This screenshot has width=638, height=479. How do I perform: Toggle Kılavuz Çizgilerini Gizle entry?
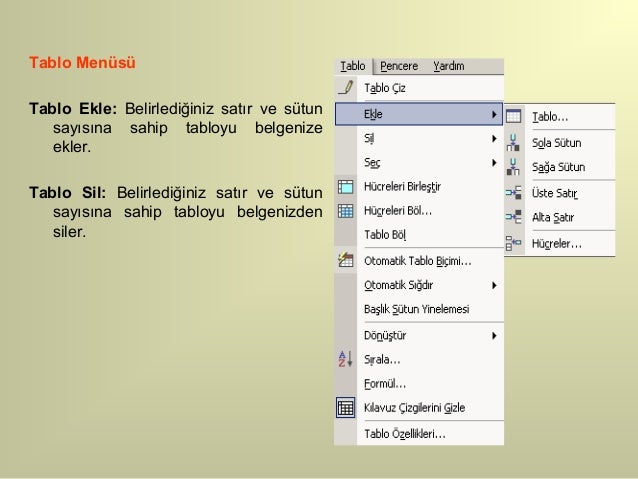pyautogui.click(x=414, y=408)
